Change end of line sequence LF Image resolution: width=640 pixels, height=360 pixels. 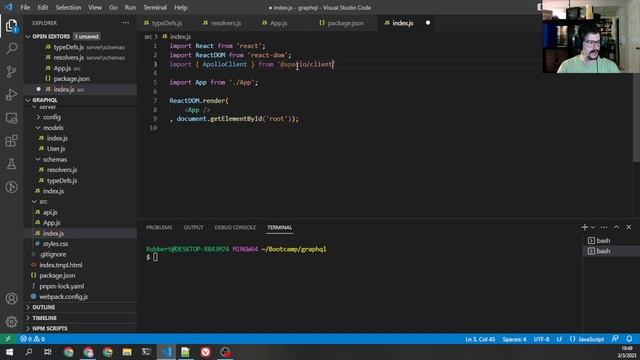point(559,339)
